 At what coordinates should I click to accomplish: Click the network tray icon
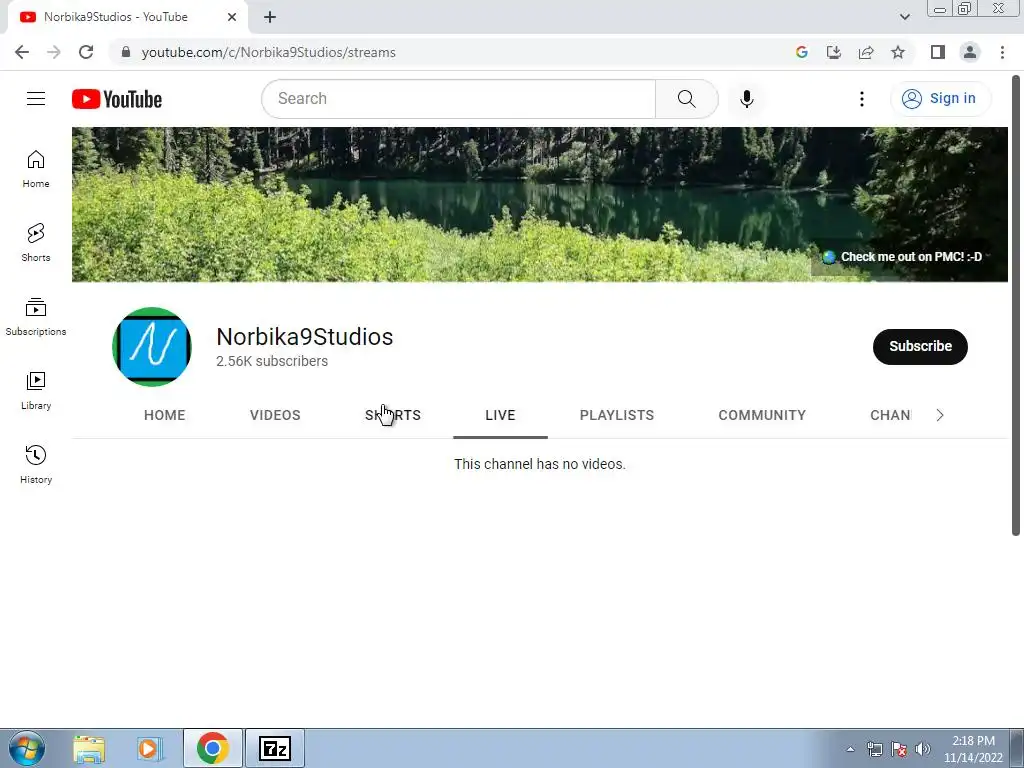874,749
